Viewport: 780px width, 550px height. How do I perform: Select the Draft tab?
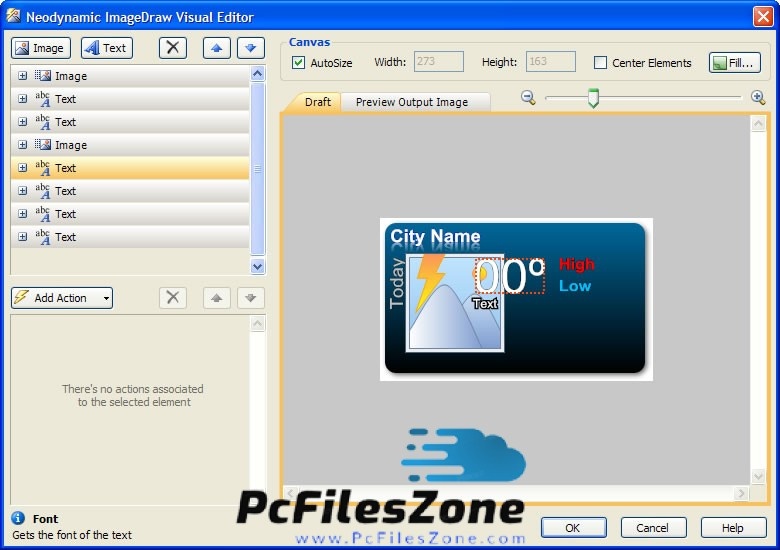[318, 102]
